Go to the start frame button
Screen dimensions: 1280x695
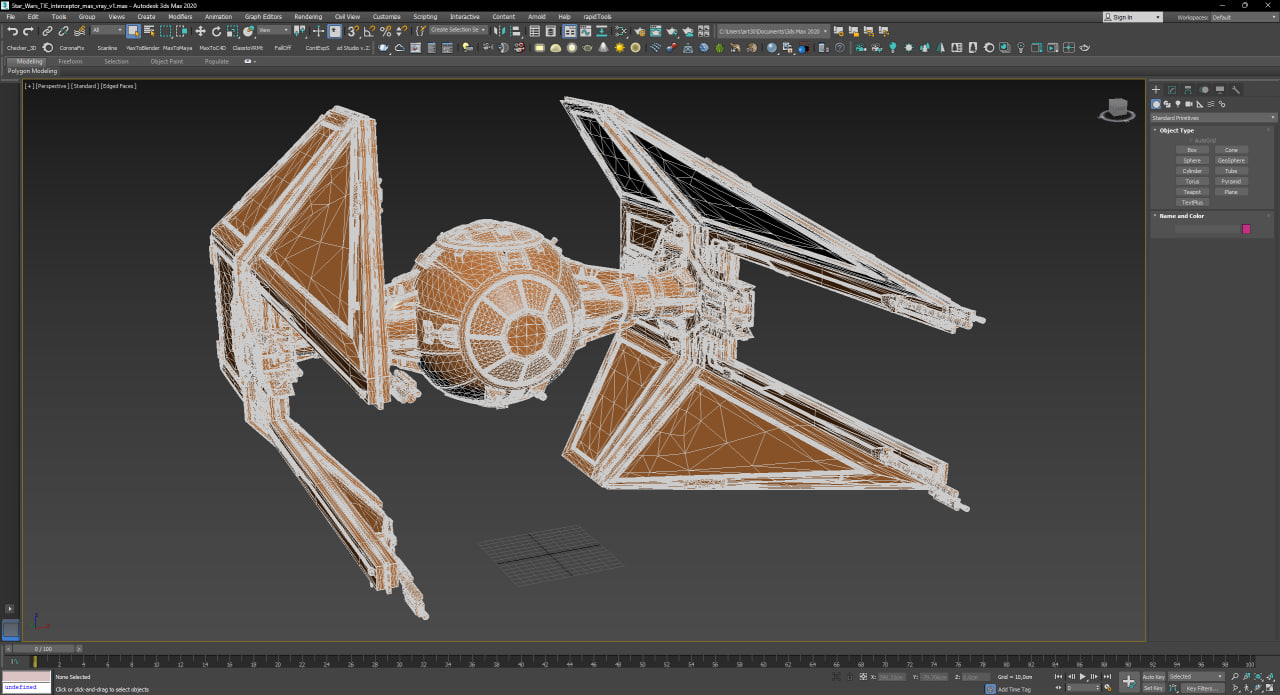(x=1059, y=677)
